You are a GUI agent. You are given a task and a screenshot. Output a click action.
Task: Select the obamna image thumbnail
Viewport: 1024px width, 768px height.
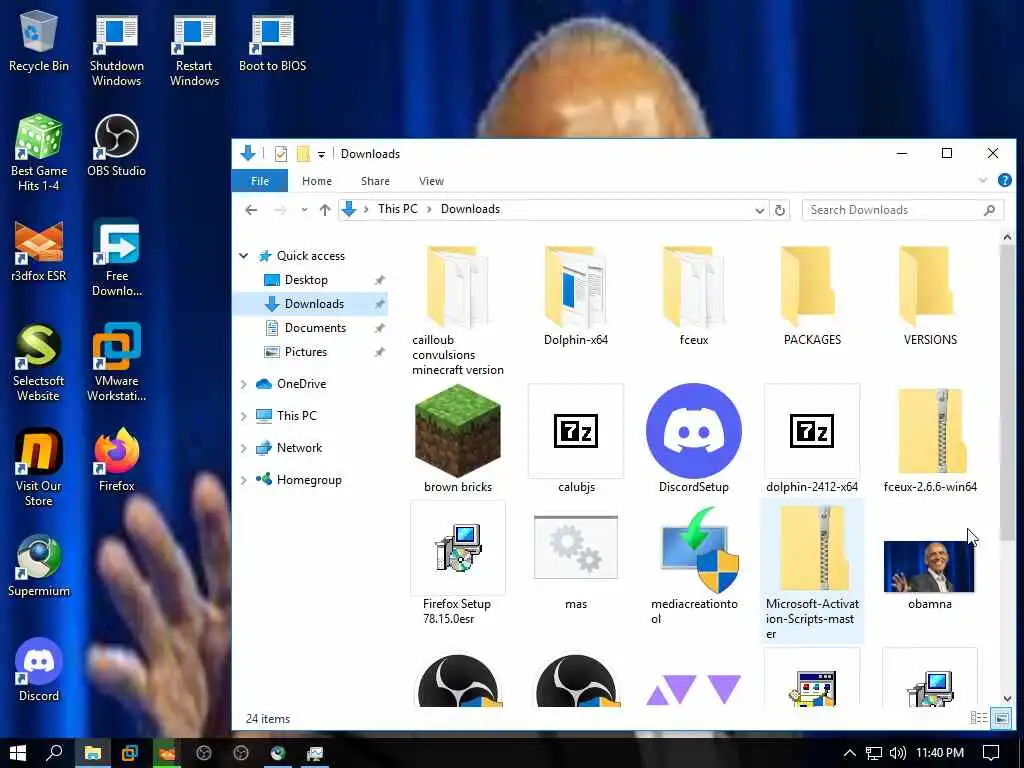click(x=929, y=573)
